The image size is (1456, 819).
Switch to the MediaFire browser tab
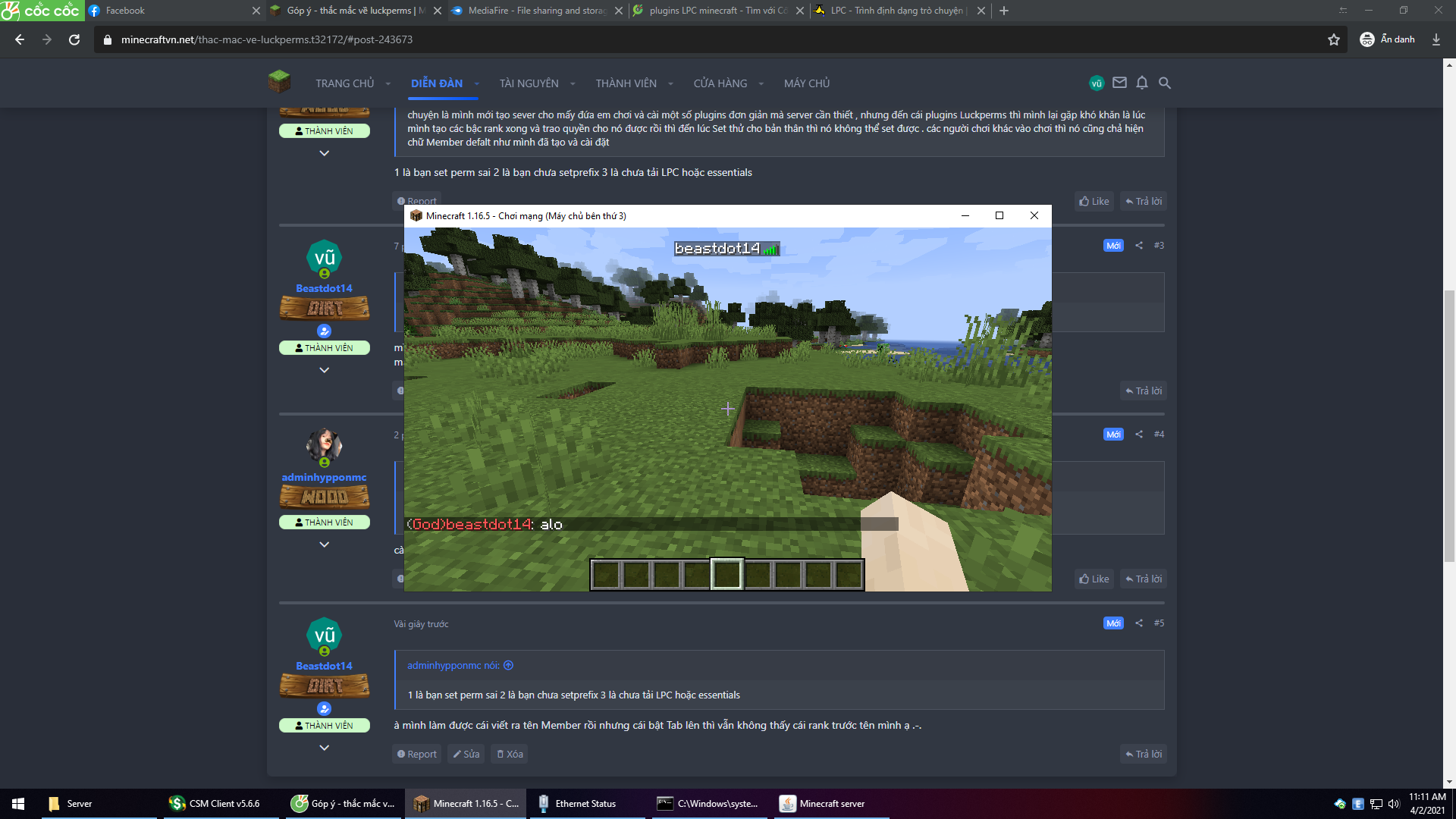[531, 11]
